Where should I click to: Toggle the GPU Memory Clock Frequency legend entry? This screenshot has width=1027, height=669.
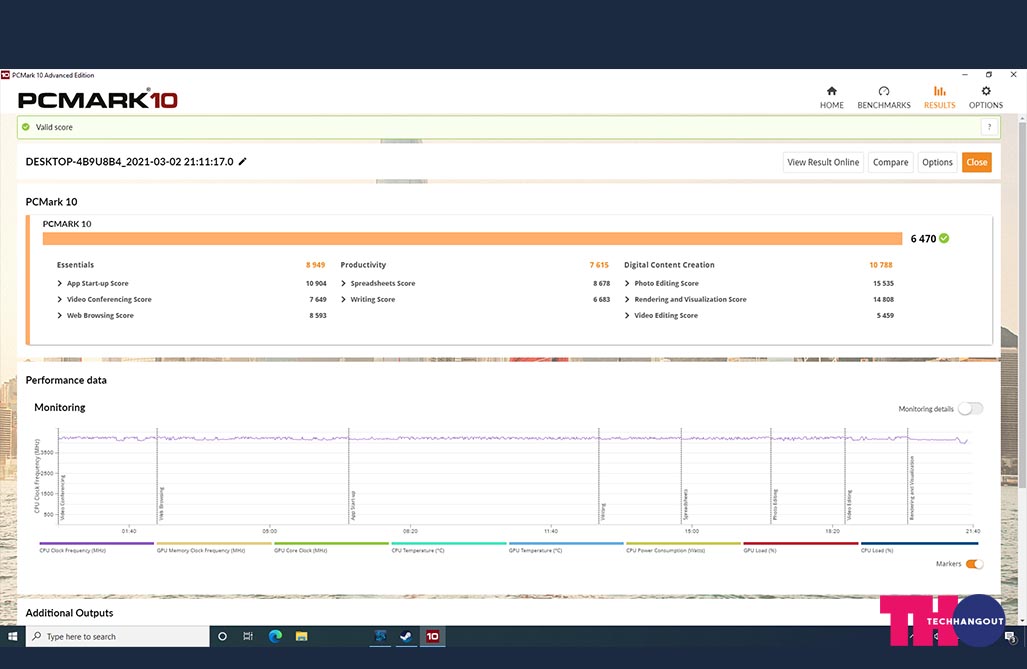[x=214, y=548]
